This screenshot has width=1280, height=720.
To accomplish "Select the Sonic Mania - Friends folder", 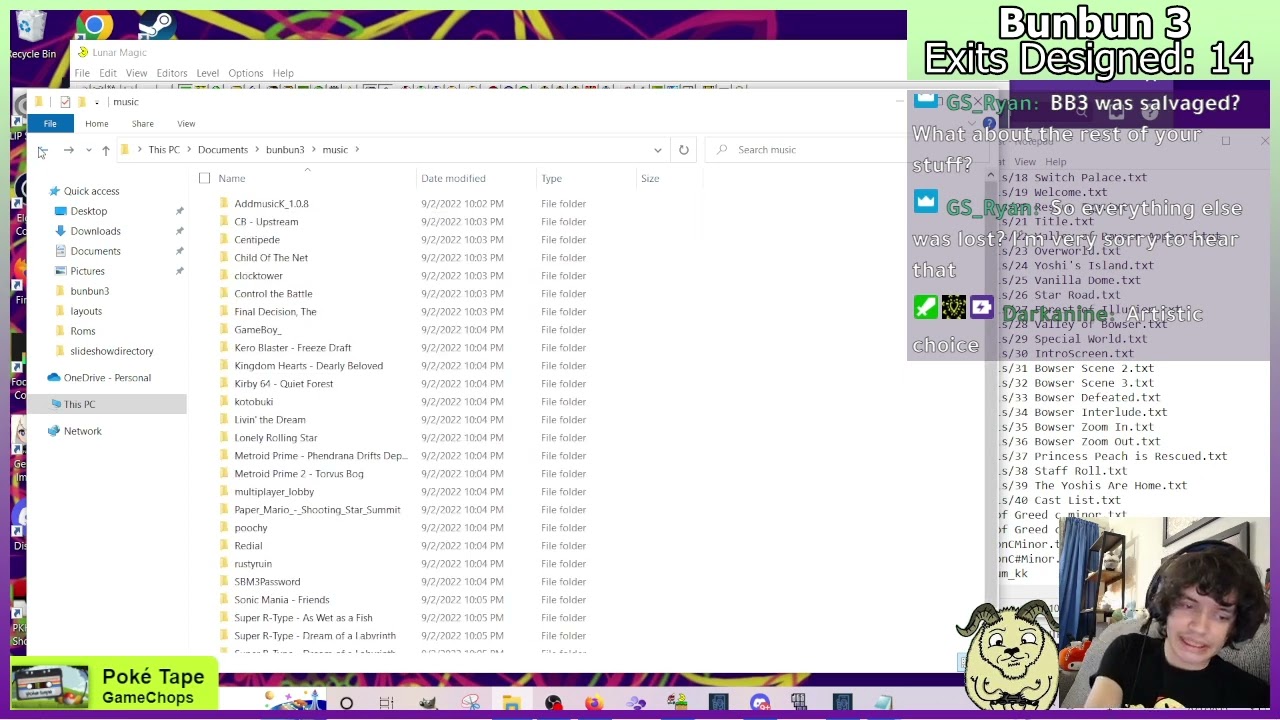I will point(281,600).
